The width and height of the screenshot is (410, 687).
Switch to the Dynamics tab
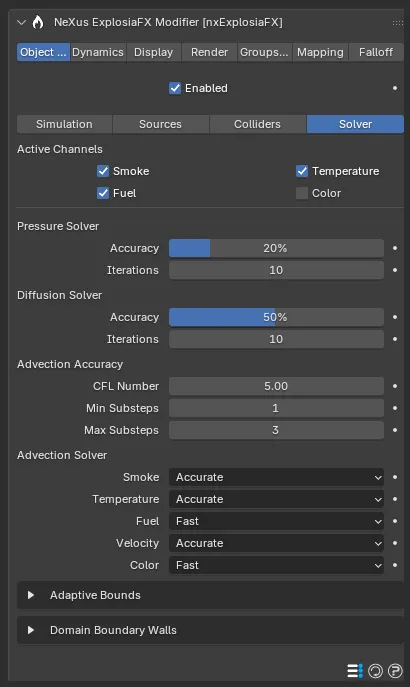98,52
